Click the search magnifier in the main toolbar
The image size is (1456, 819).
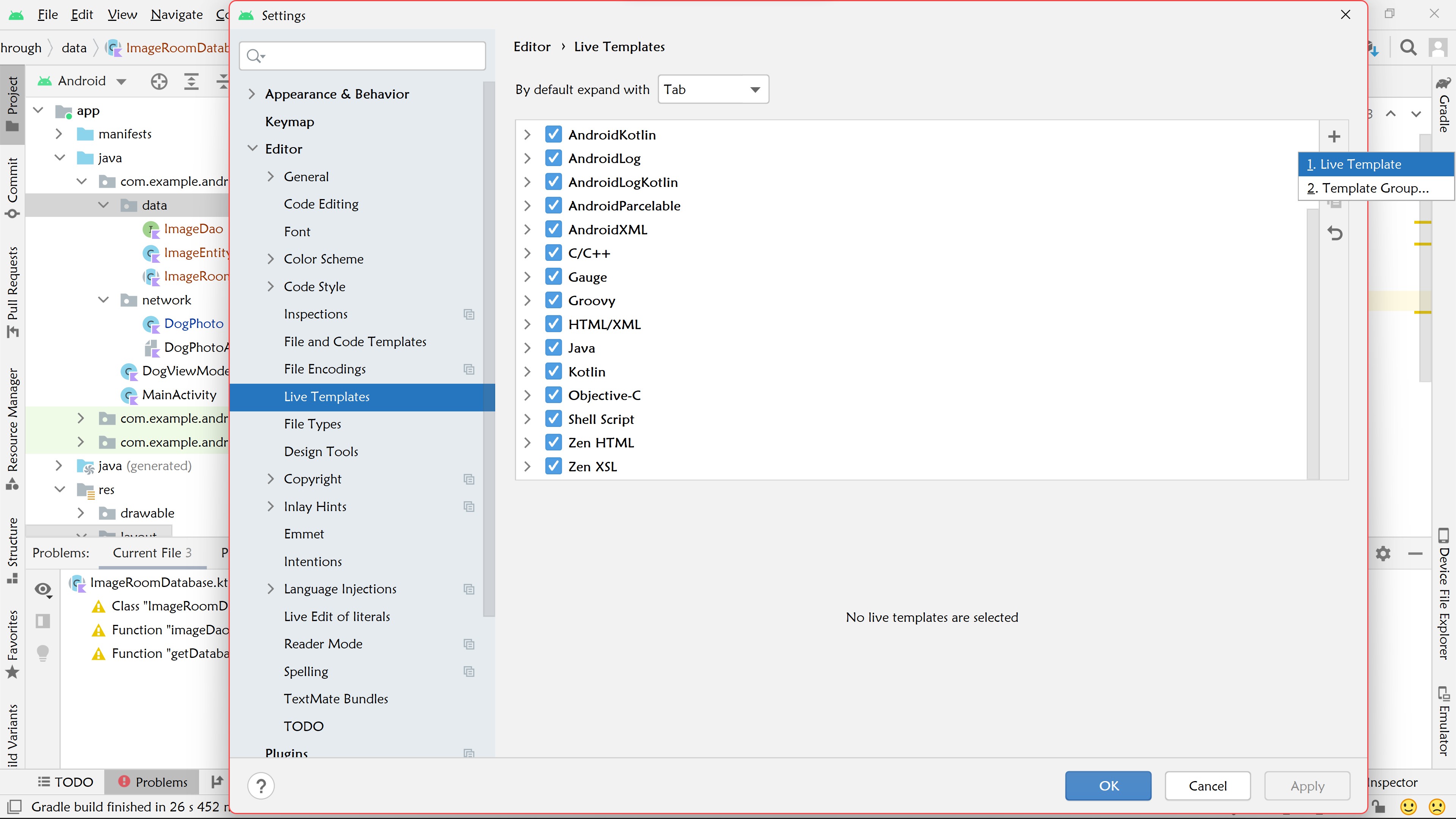1409,47
